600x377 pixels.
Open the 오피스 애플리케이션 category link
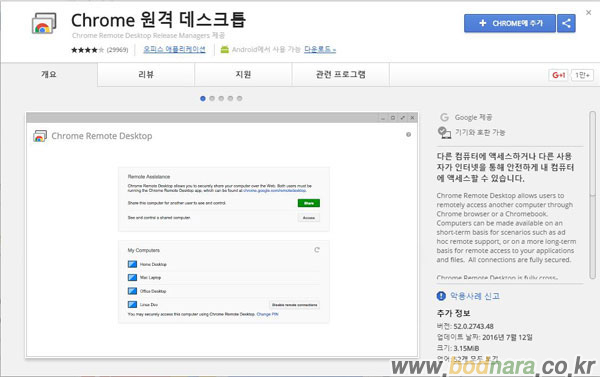(x=174, y=49)
